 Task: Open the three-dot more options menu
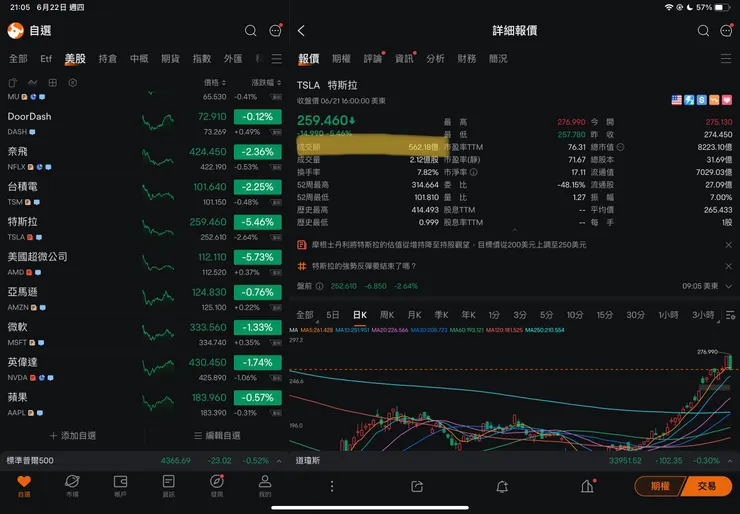[x=332, y=486]
